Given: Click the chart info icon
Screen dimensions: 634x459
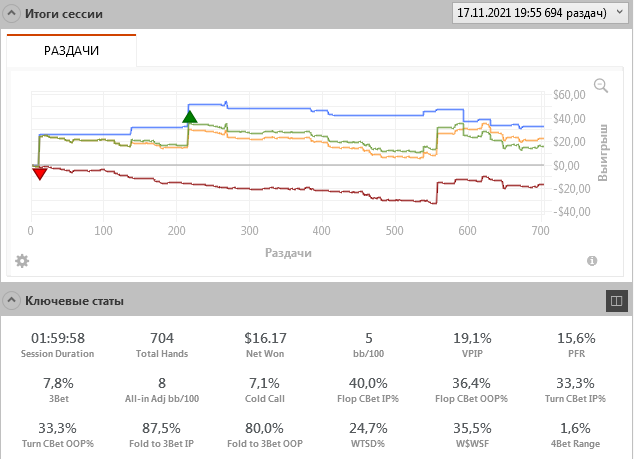Looking at the screenshot, I should click(x=592, y=261).
